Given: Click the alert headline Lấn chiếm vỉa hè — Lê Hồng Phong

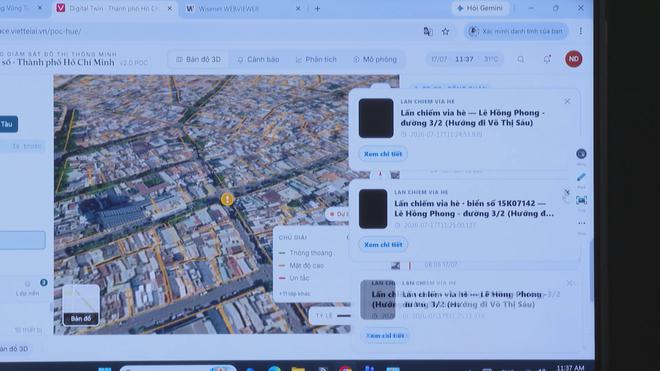Looking at the screenshot, I should [472, 118].
